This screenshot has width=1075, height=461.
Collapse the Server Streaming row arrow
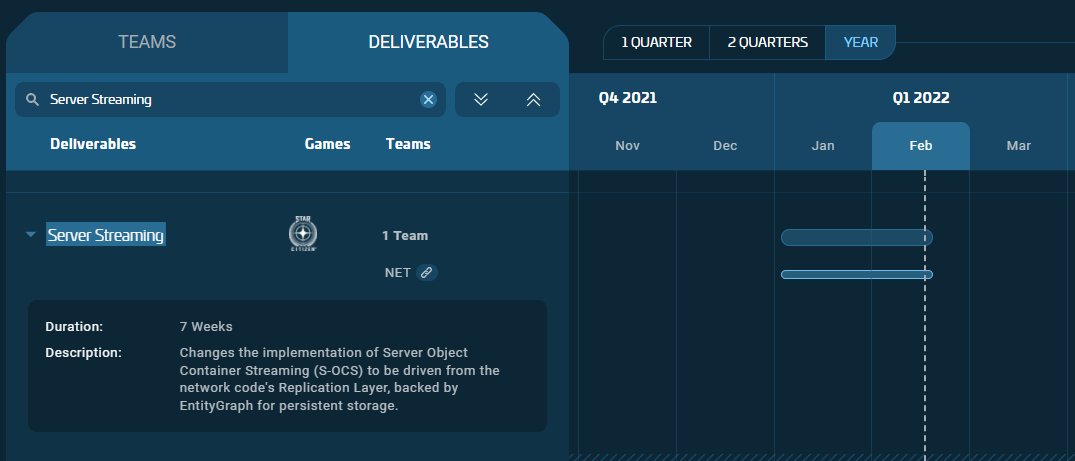coord(30,235)
